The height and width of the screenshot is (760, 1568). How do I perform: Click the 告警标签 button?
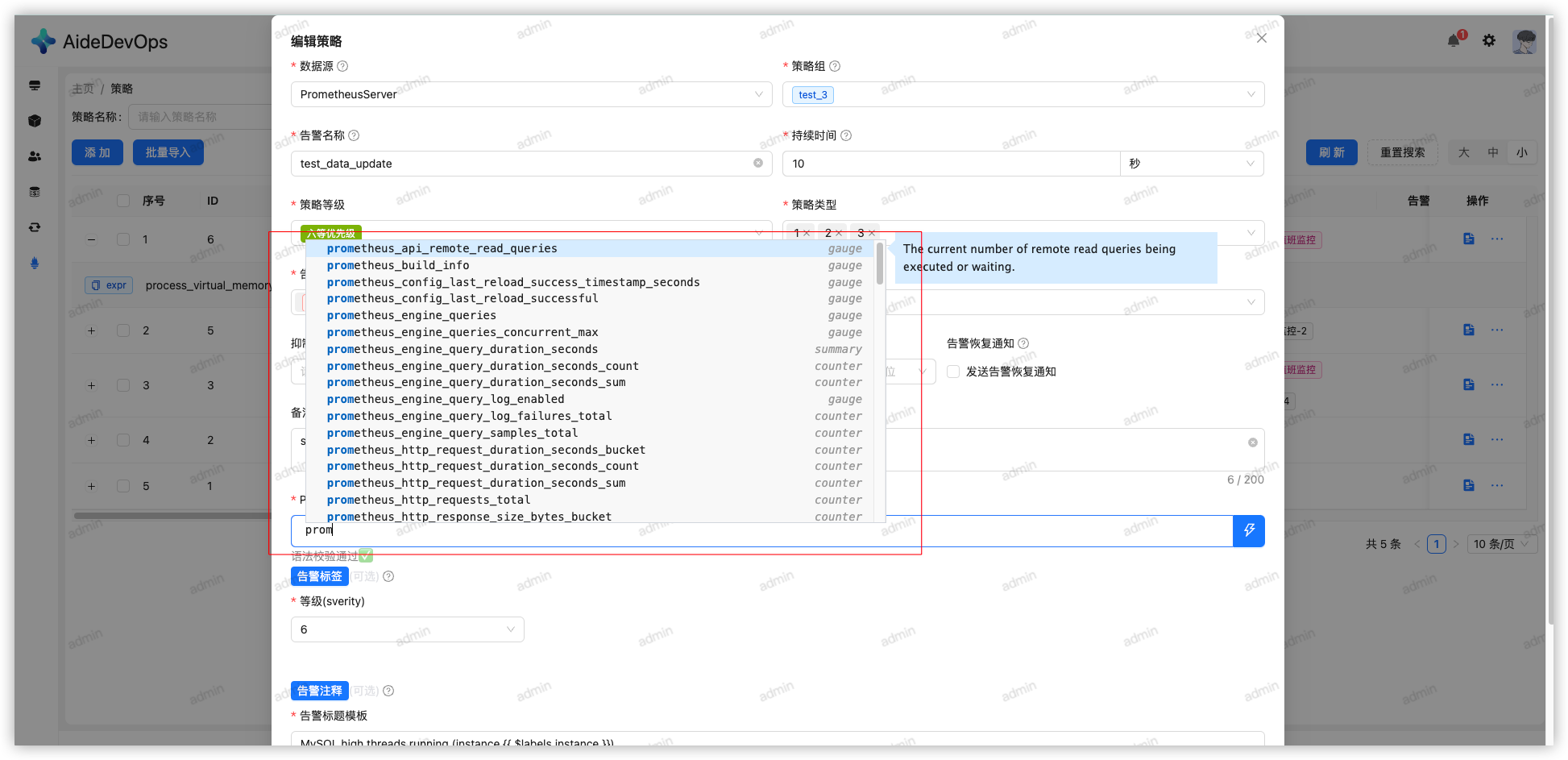320,576
